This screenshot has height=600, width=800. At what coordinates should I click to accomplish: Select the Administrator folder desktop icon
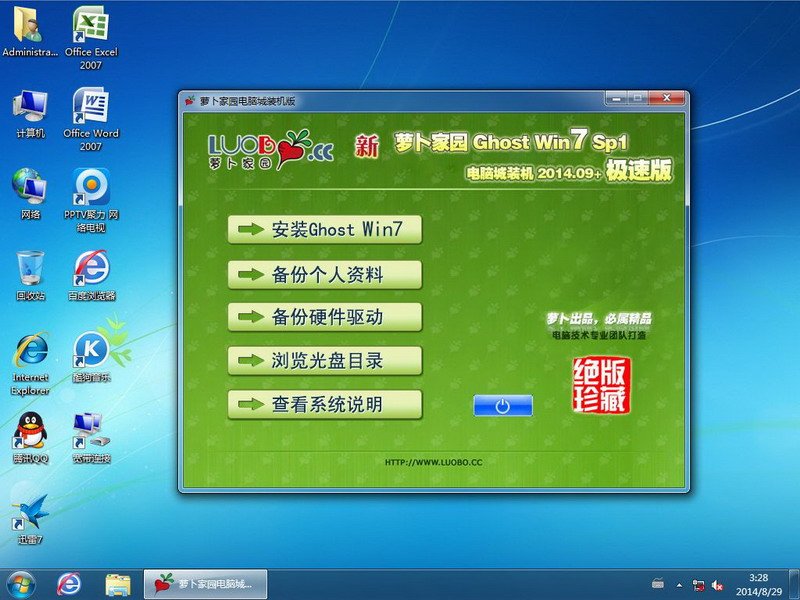(x=30, y=32)
